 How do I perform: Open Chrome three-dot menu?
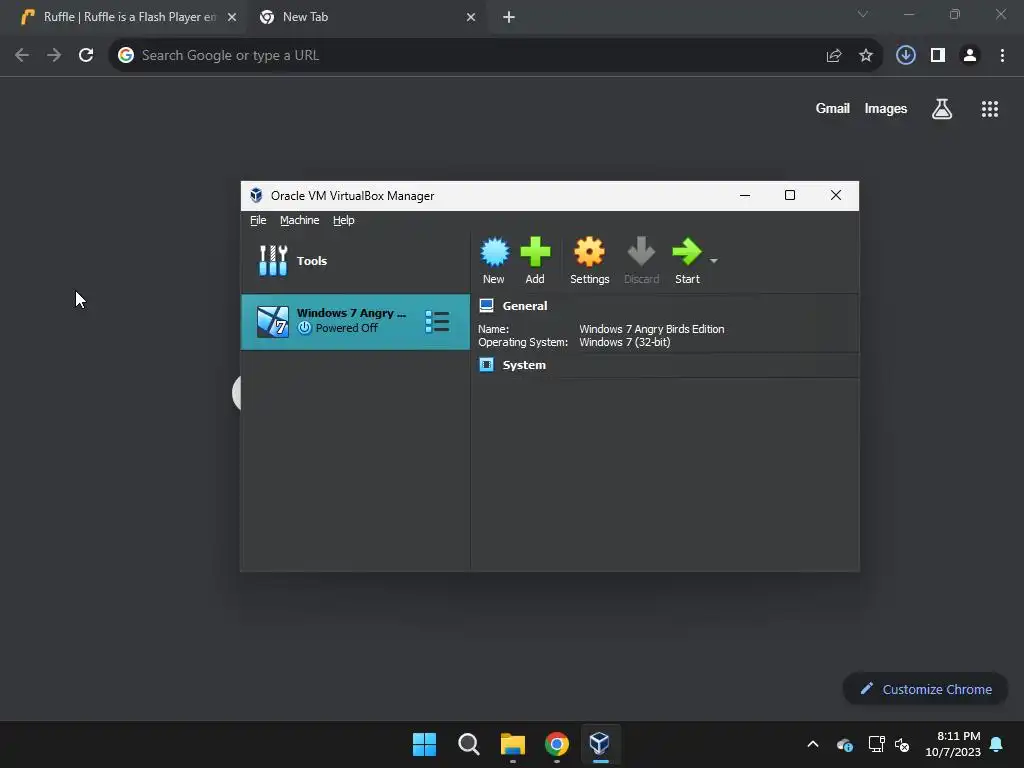click(x=1002, y=56)
